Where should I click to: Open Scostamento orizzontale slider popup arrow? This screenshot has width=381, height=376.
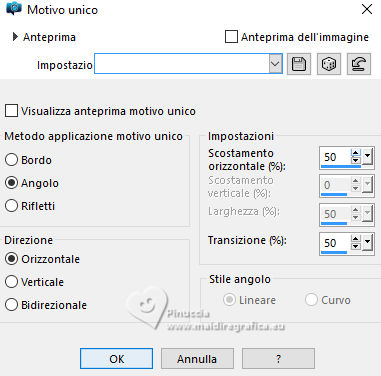367,157
